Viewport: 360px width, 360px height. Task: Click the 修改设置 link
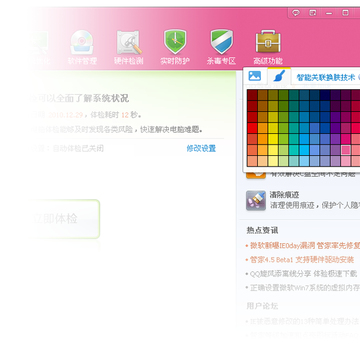coord(201,148)
